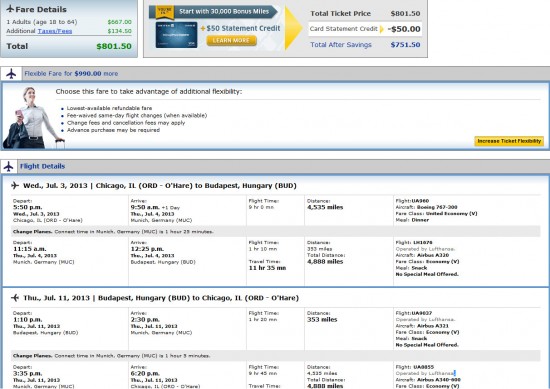Click the yellow arrow next to Card Statement Credit
Screen dimensions: 550x389
coord(382,29)
